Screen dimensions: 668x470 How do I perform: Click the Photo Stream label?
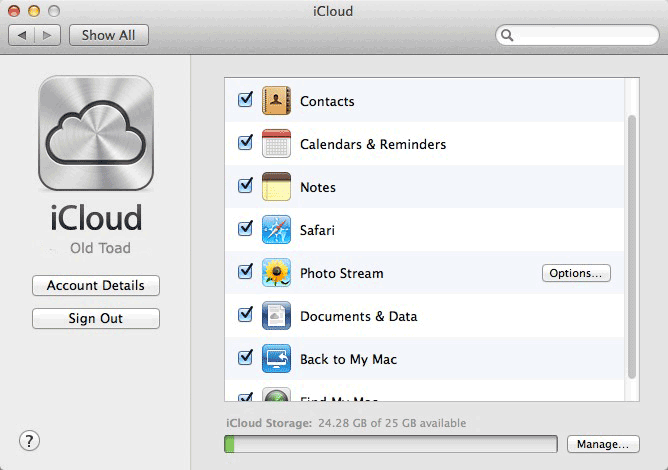click(342, 274)
